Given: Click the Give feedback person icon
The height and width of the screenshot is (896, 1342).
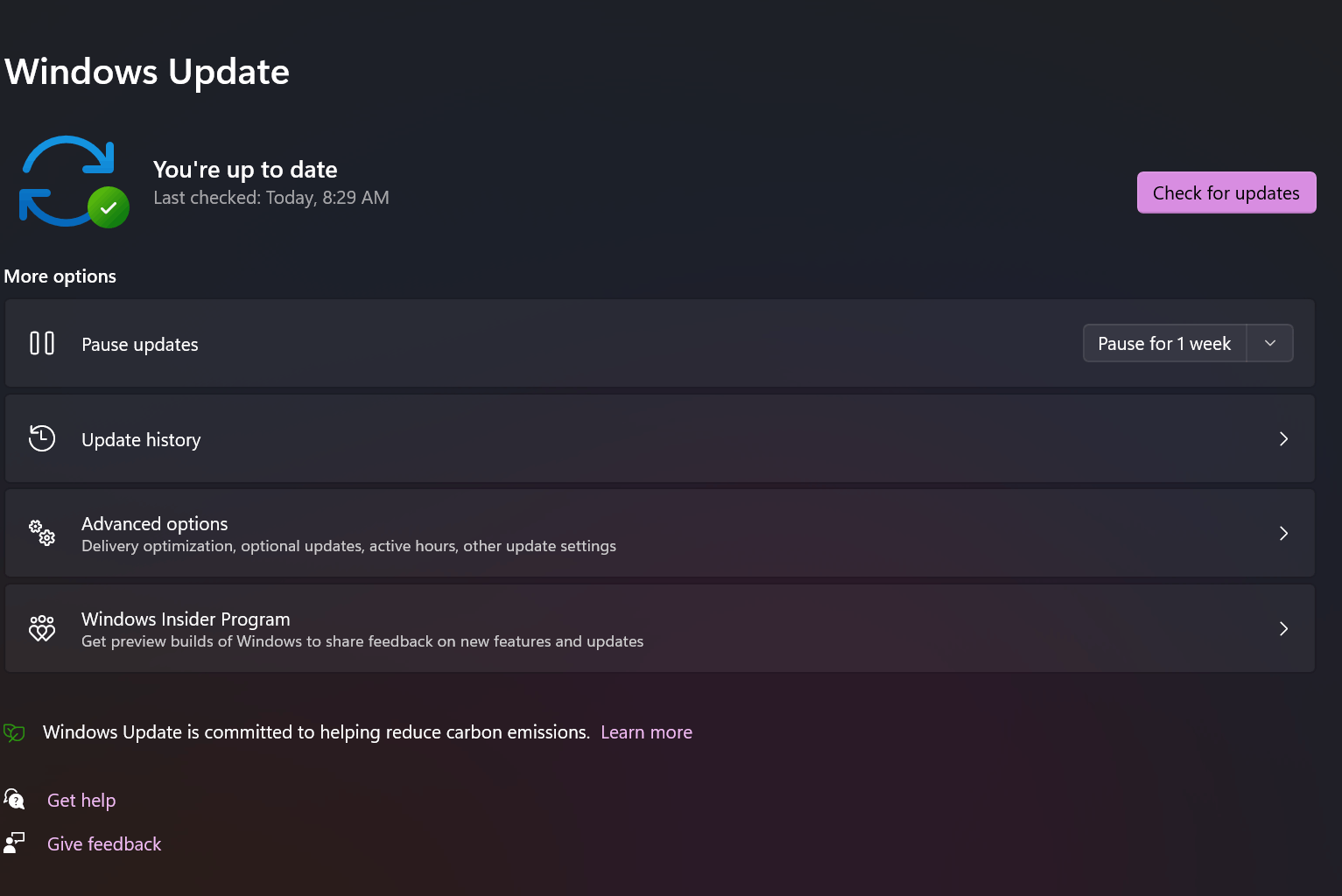Looking at the screenshot, I should click(x=14, y=843).
